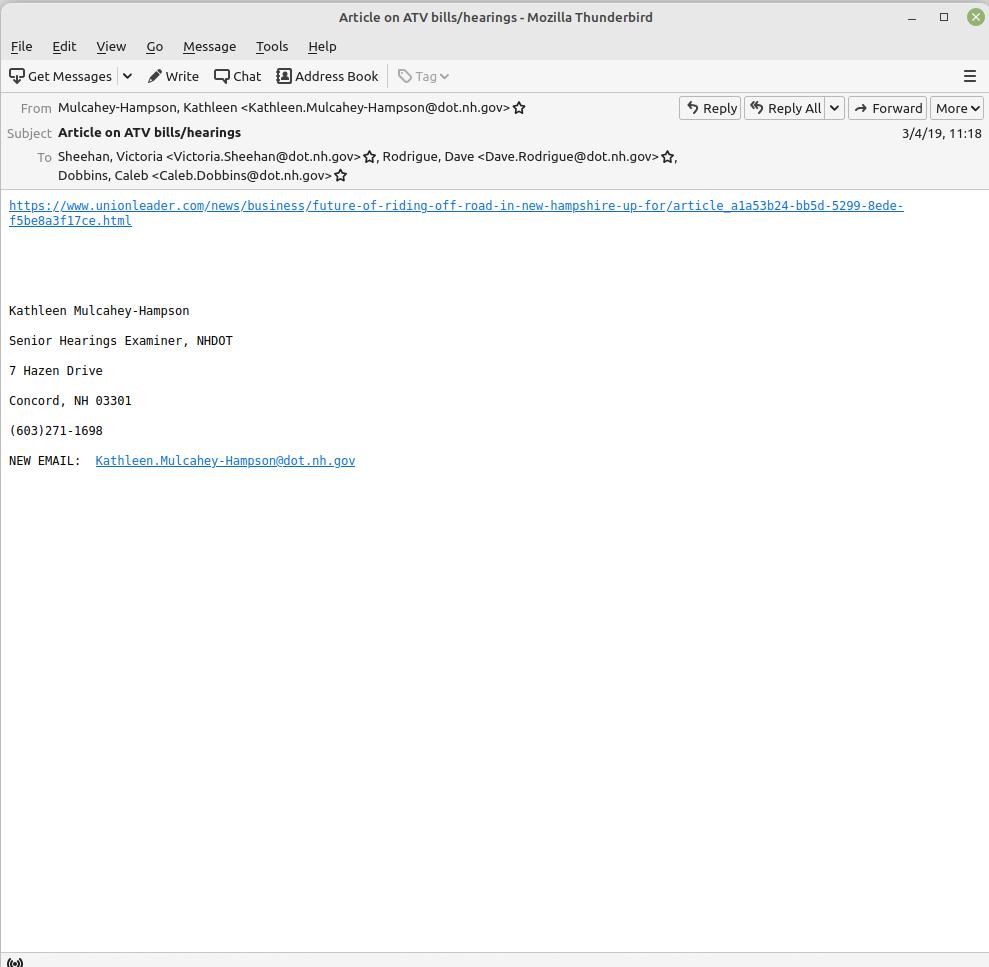Toggle the star next to Victoria Sheehan
This screenshot has height=967, width=989.
[x=370, y=157]
